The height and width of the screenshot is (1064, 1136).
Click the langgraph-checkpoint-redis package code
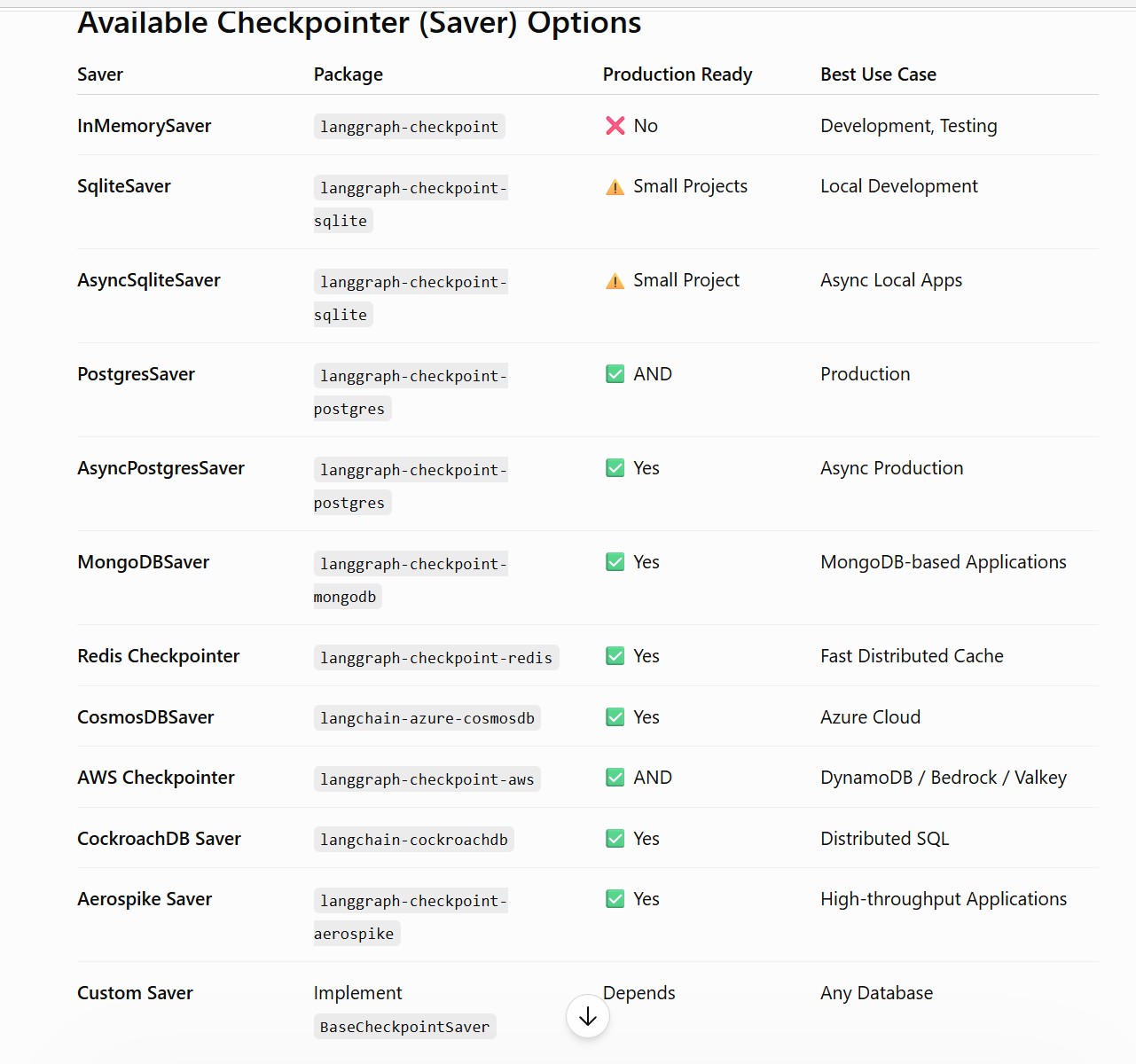pyautogui.click(x=436, y=657)
